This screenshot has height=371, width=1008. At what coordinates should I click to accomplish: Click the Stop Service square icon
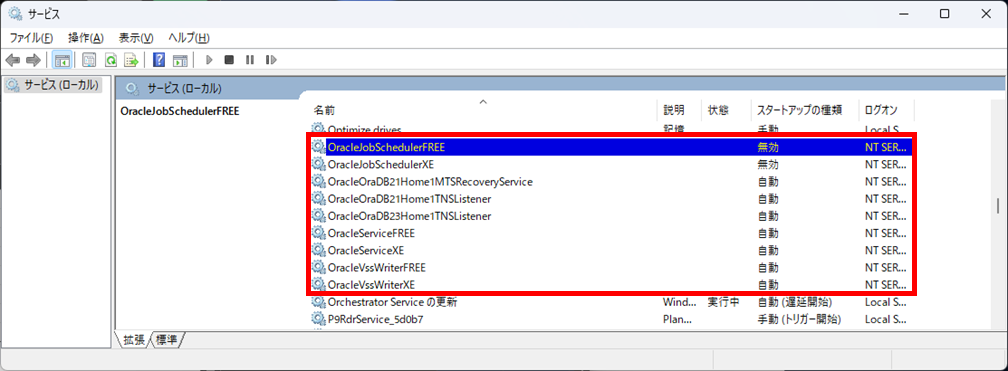229,60
